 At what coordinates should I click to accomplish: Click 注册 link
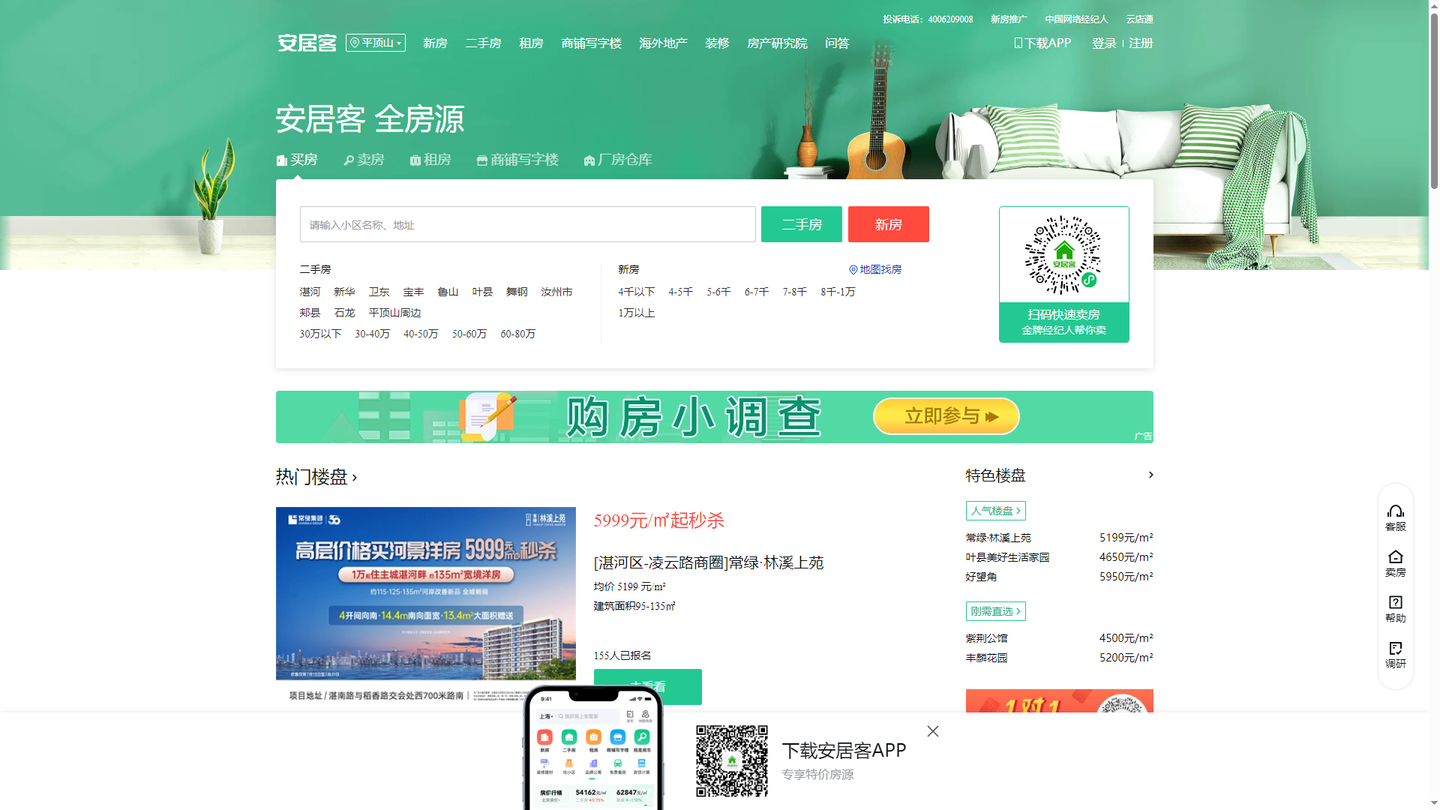(1141, 43)
